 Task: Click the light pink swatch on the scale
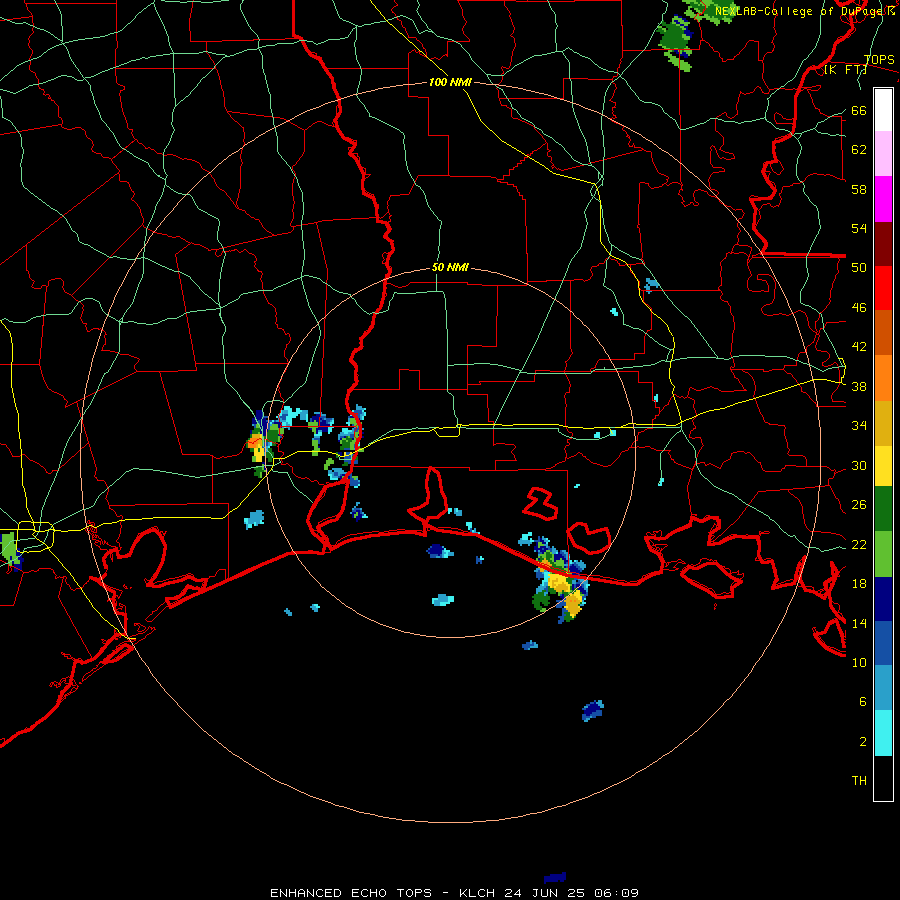click(x=883, y=154)
